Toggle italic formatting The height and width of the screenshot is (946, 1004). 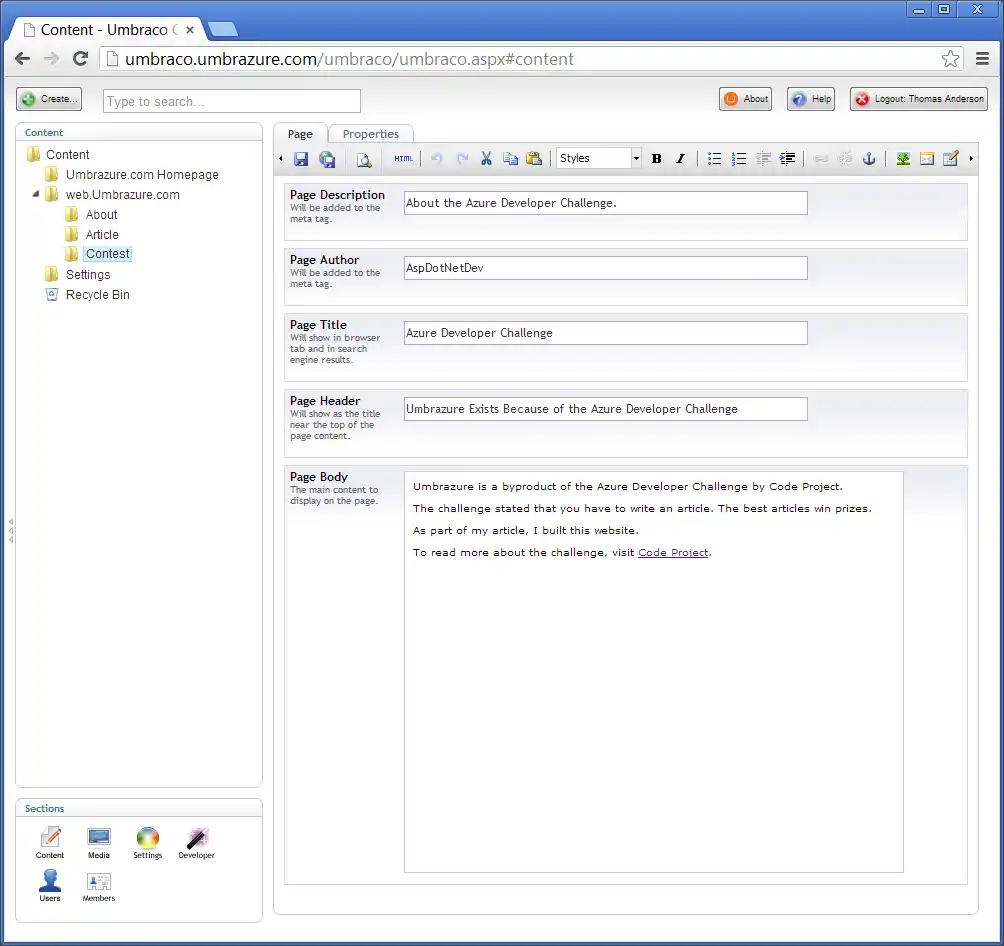pos(681,159)
